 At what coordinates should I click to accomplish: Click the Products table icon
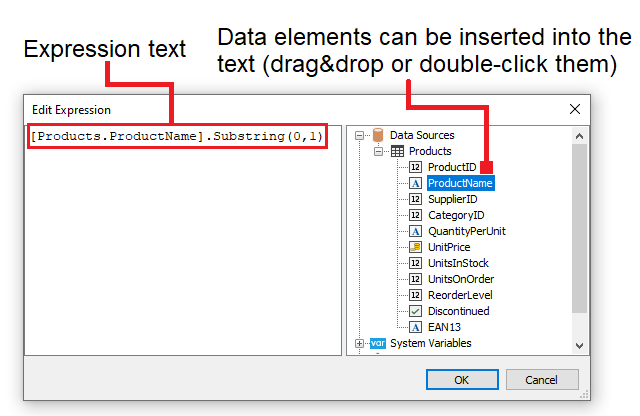point(397,151)
